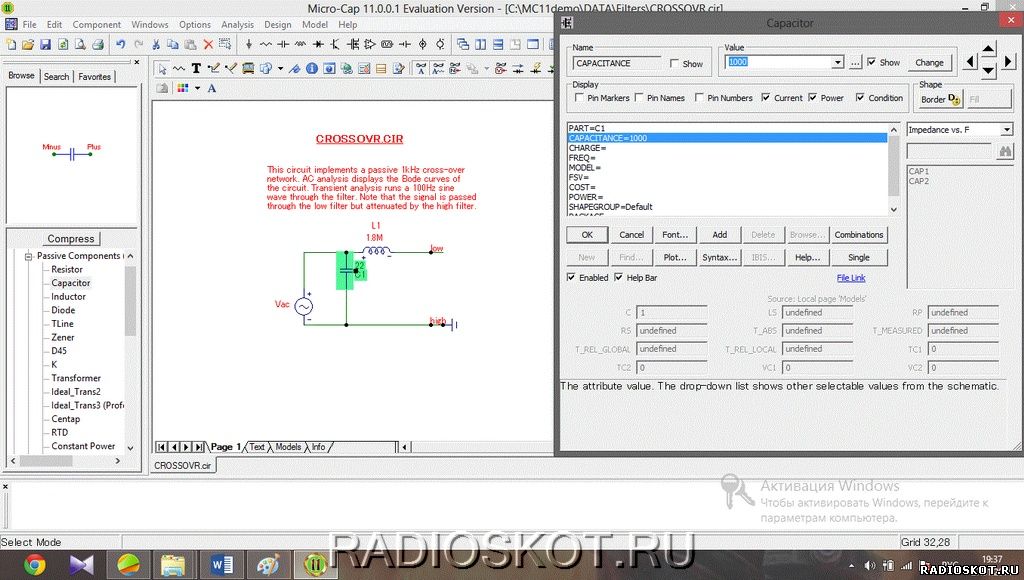Collapse the Passive Components tree node
1024x580 pixels.
29,256
